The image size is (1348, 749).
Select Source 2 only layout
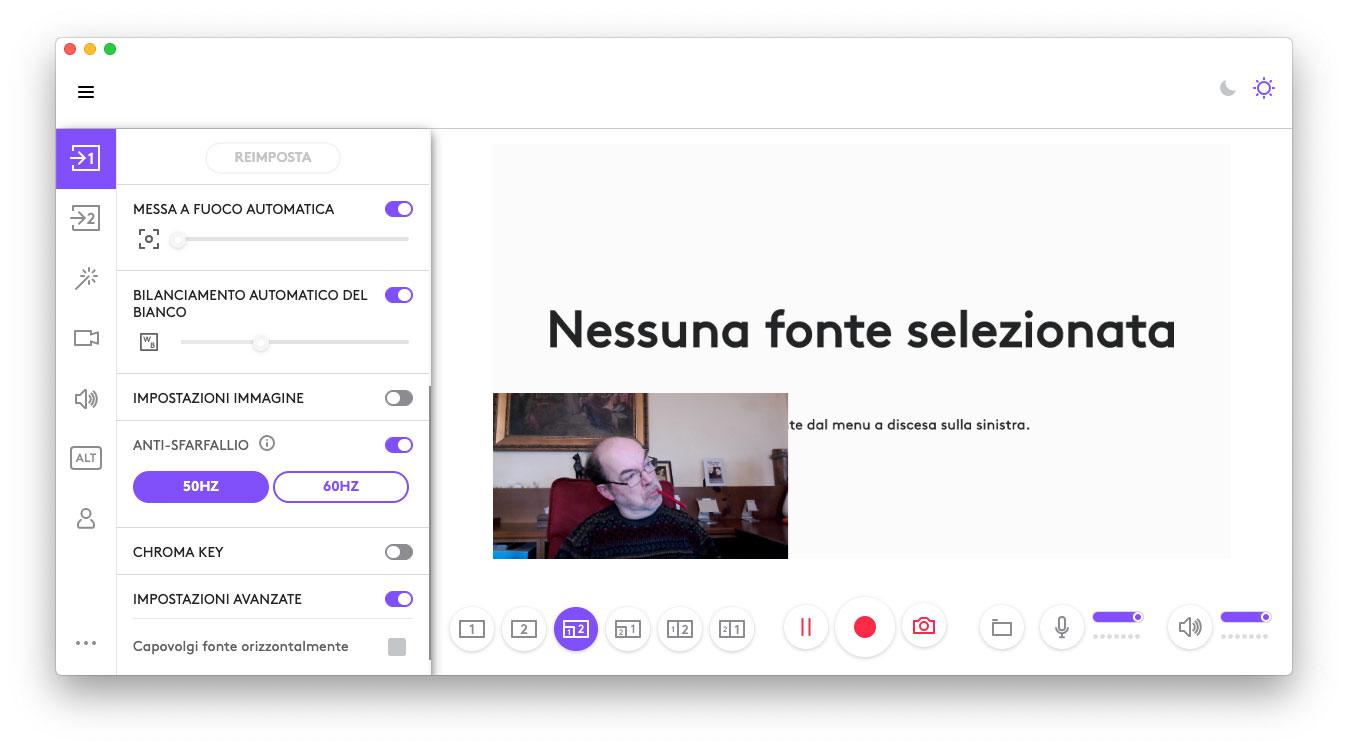524,629
